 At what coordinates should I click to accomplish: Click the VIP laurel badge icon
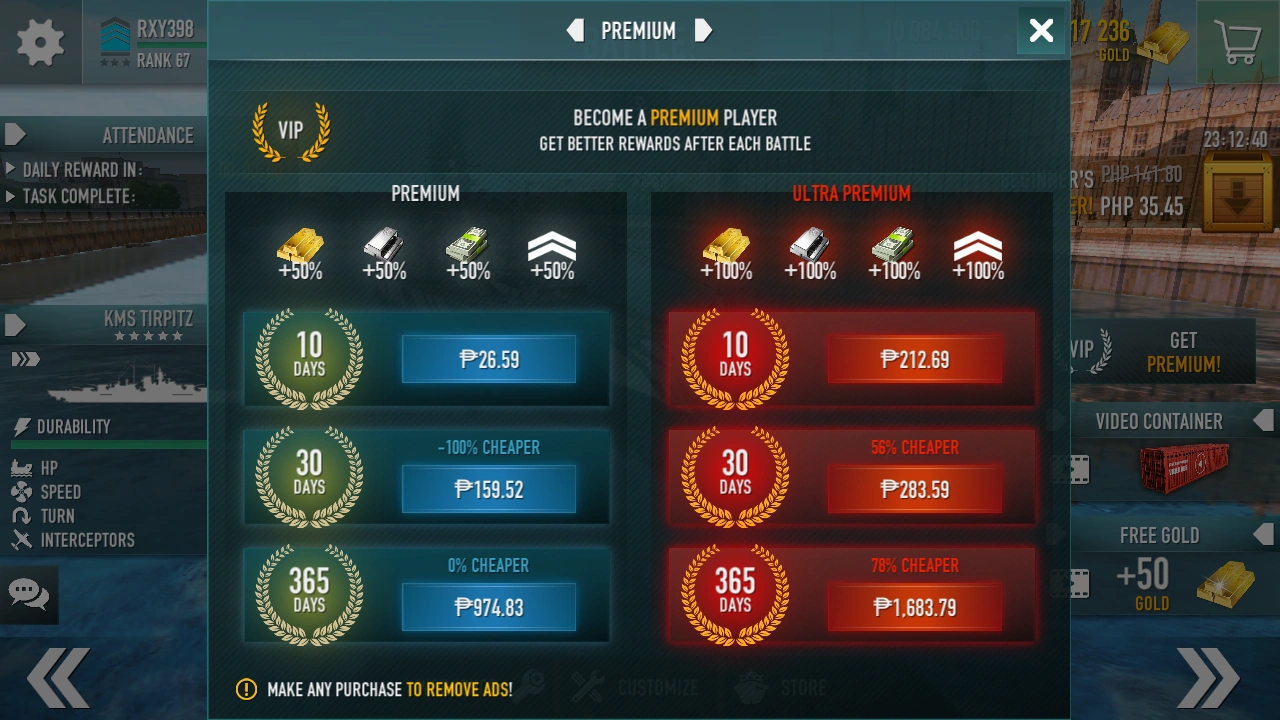click(290, 130)
